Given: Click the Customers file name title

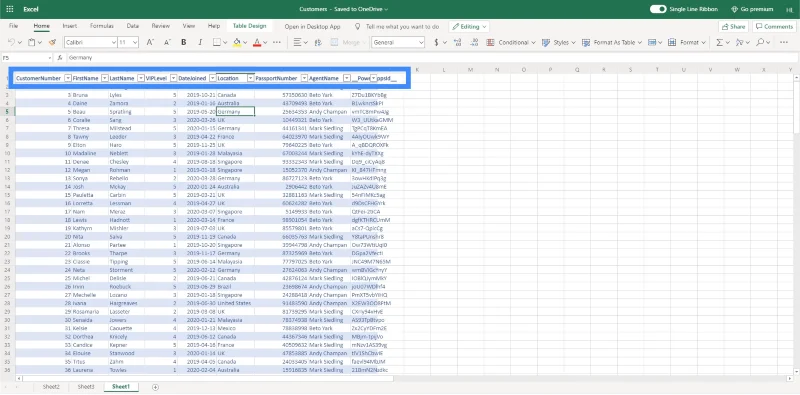Looking at the screenshot, I should 343,9.
